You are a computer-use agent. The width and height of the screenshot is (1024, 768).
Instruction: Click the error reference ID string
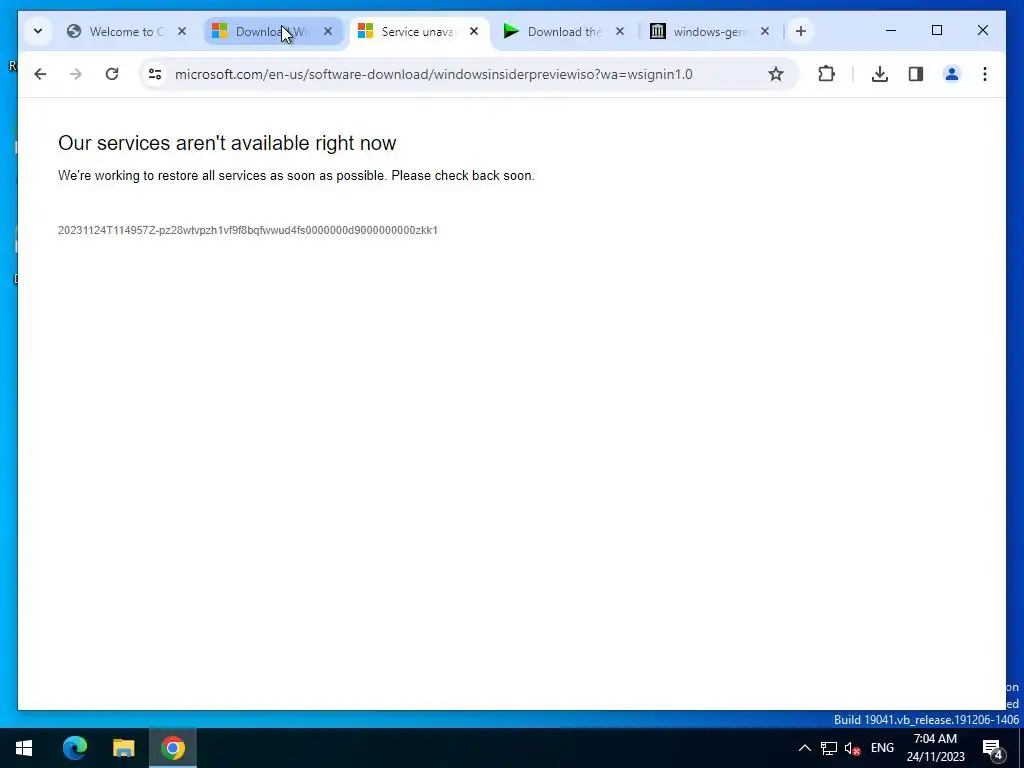click(248, 230)
